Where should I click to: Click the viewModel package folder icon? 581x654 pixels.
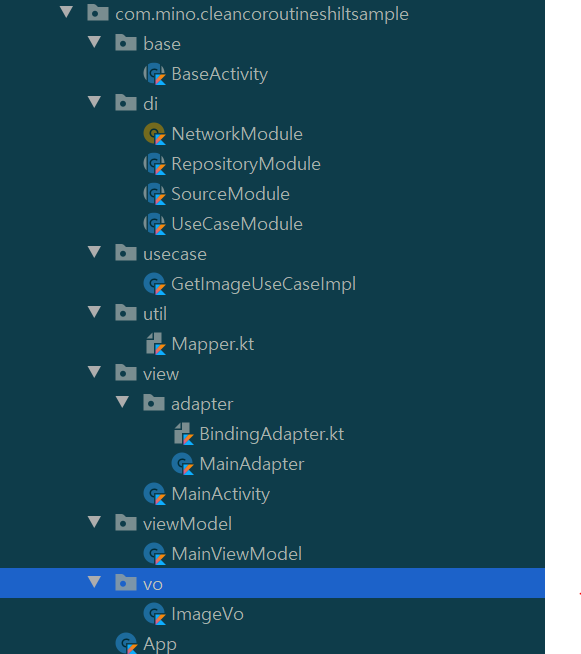pyautogui.click(x=126, y=523)
